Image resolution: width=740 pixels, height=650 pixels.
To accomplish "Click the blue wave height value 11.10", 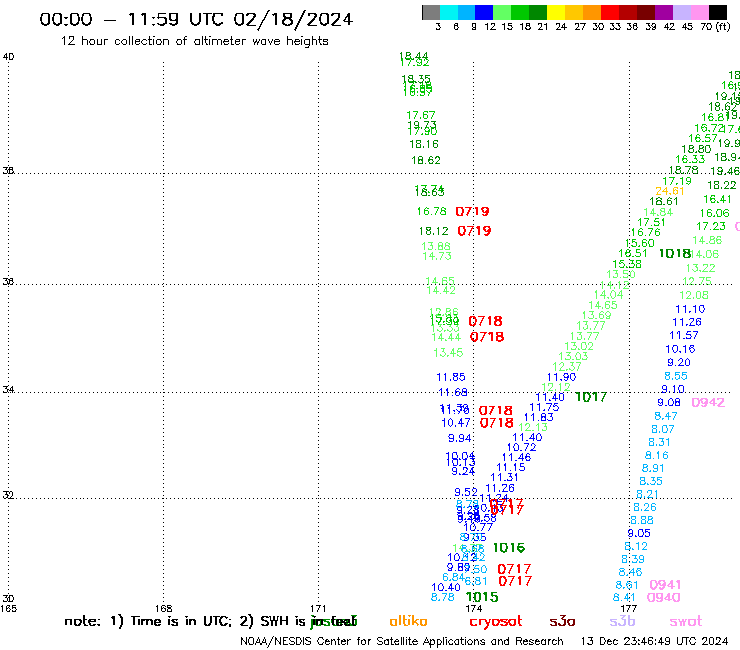I will tap(690, 309).
